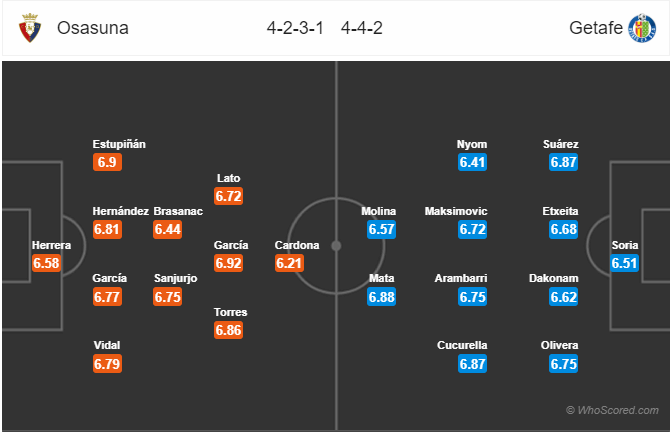Select Olivera's 6.75 rating badge
The height and width of the screenshot is (432, 672).
tap(564, 364)
